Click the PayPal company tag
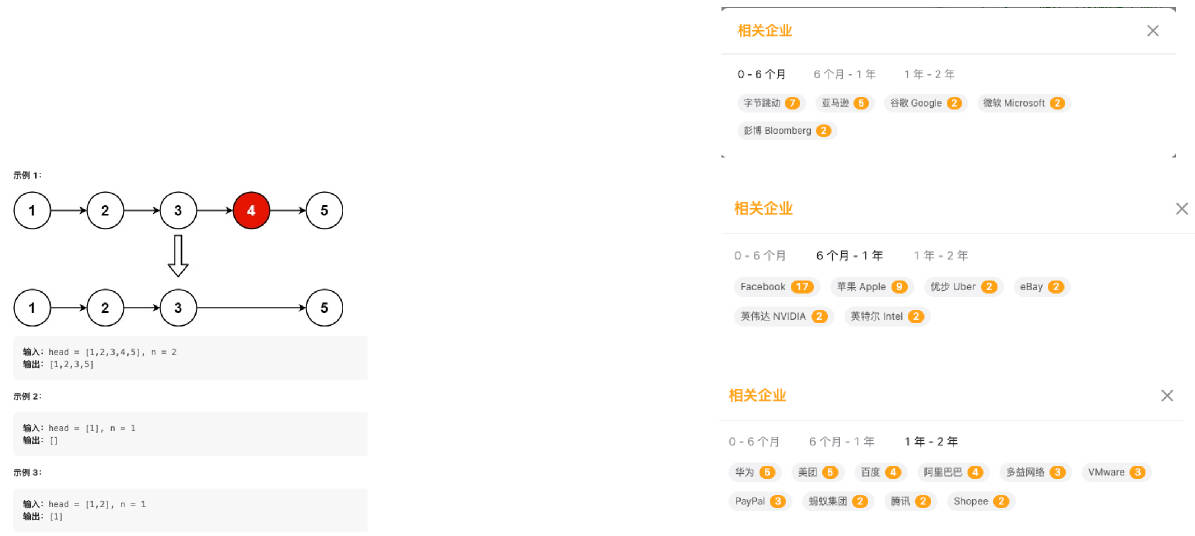Screen dimensions: 1195x536 pos(760,502)
